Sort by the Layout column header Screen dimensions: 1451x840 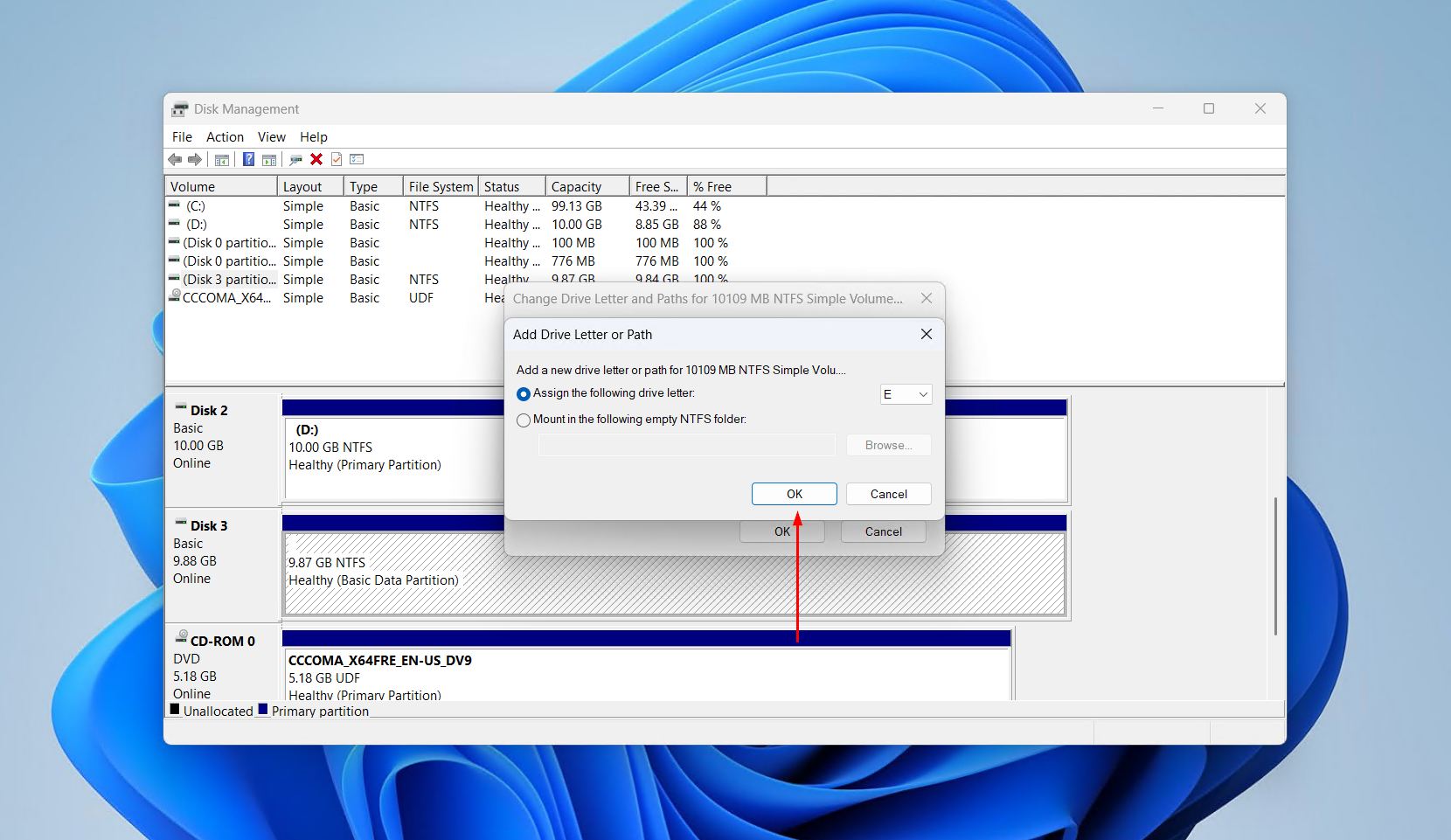pyautogui.click(x=310, y=186)
